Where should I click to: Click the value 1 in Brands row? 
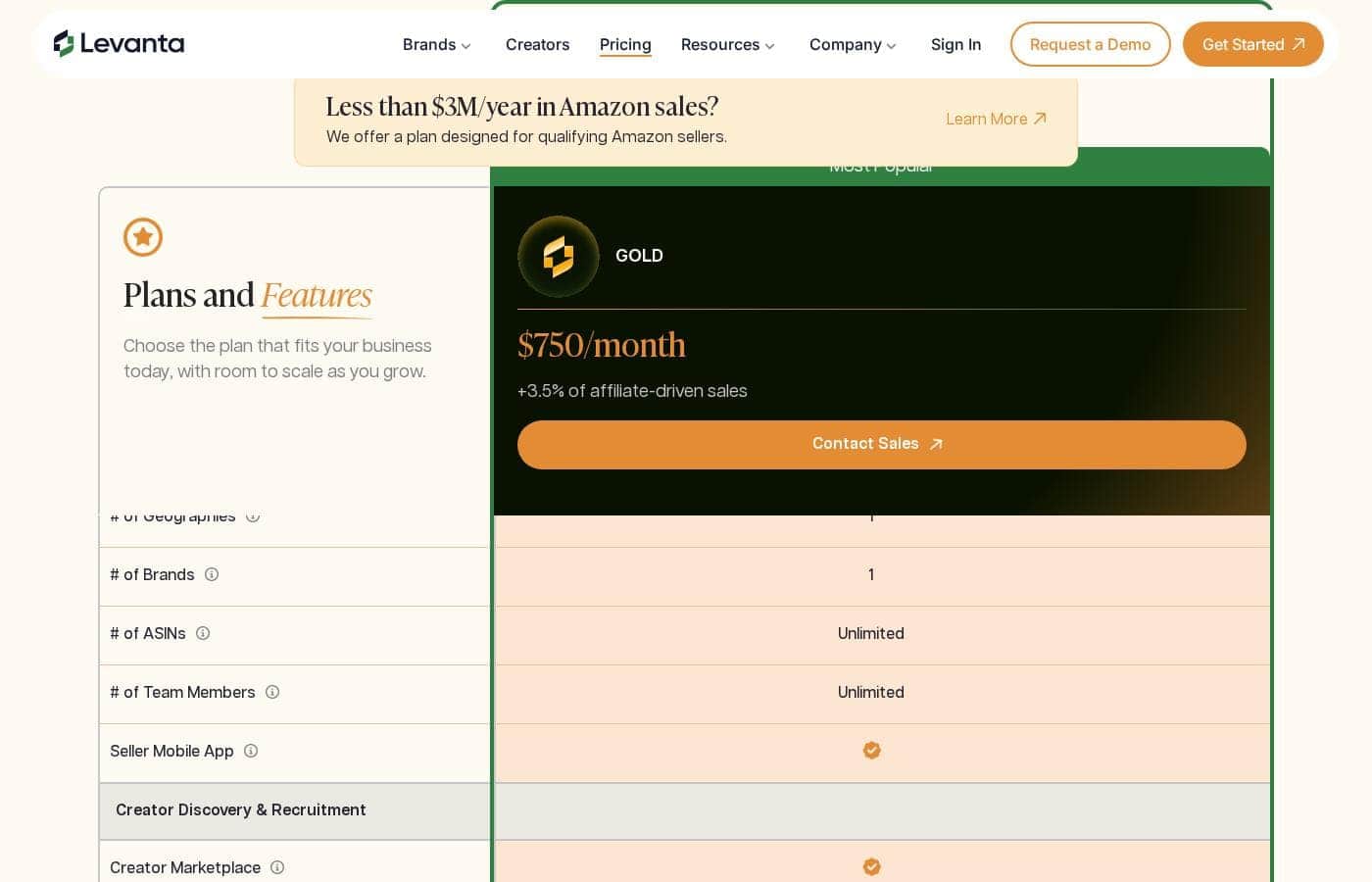(871, 574)
